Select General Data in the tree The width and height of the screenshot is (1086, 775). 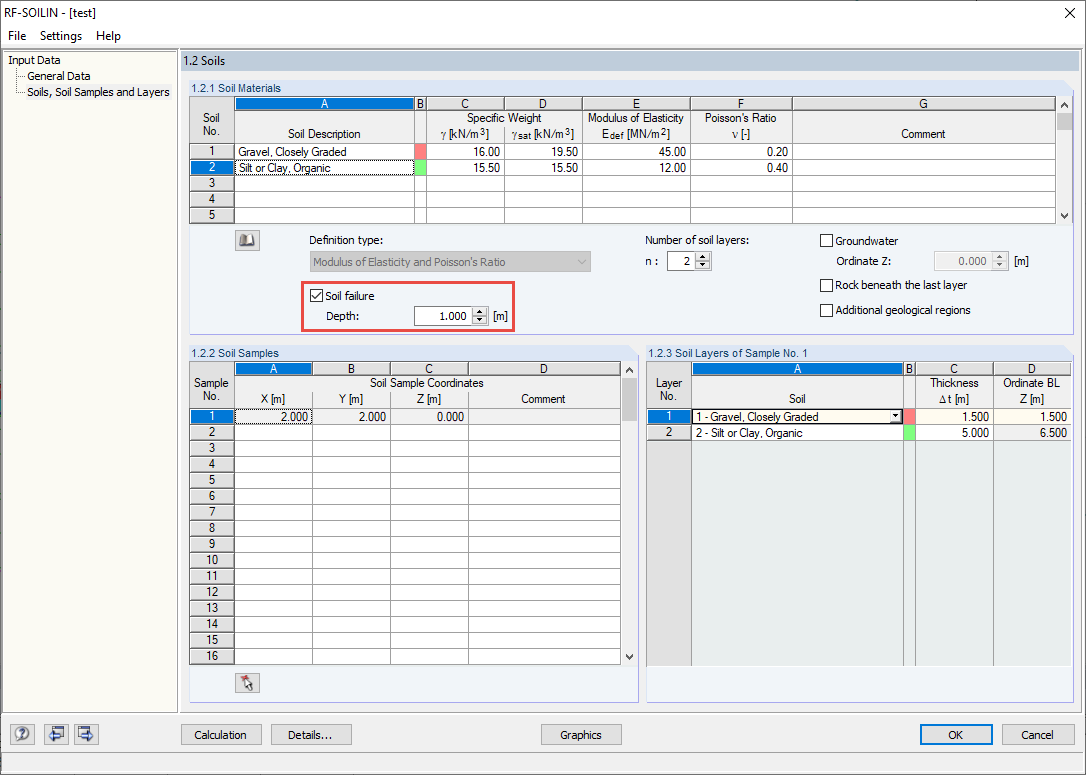coord(59,76)
